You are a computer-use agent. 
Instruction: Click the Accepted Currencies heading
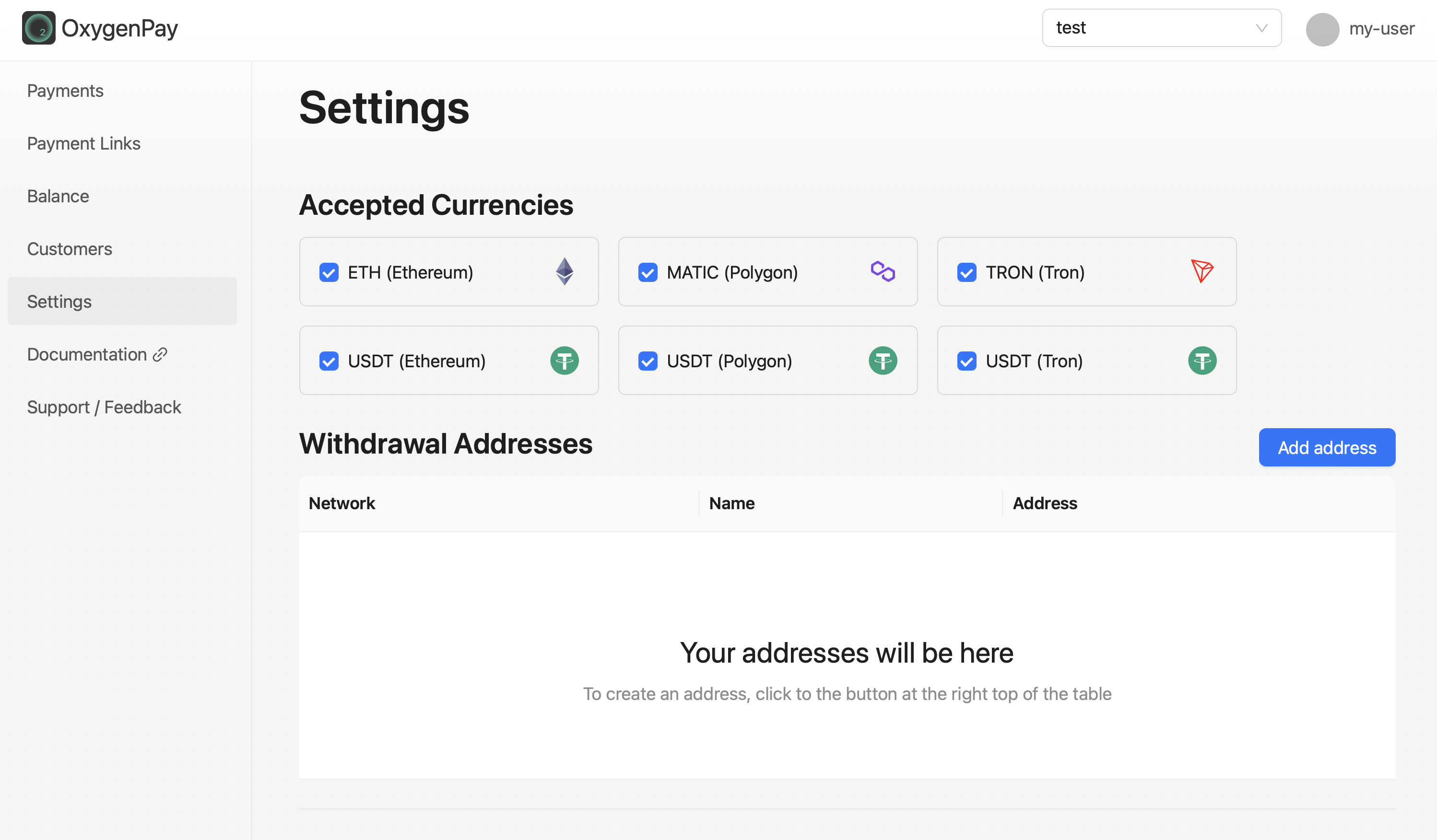click(x=436, y=205)
